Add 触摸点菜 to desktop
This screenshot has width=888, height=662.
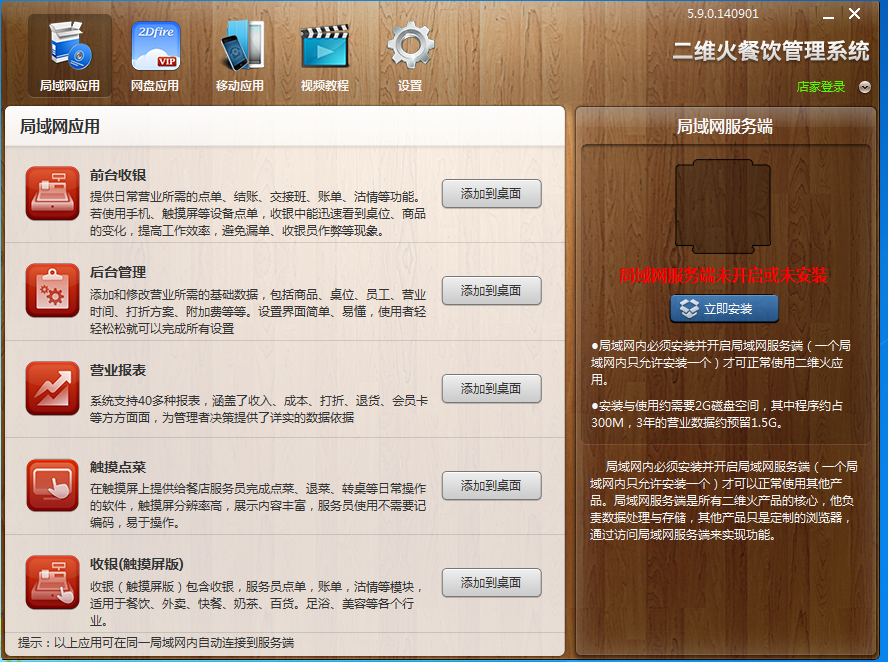(492, 485)
